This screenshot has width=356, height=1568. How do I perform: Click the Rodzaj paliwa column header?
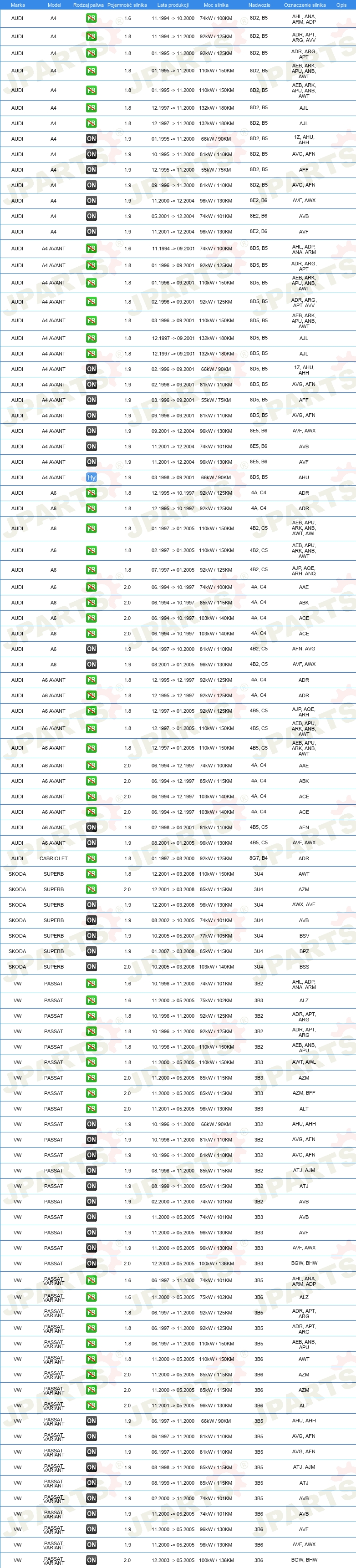coord(88,5)
